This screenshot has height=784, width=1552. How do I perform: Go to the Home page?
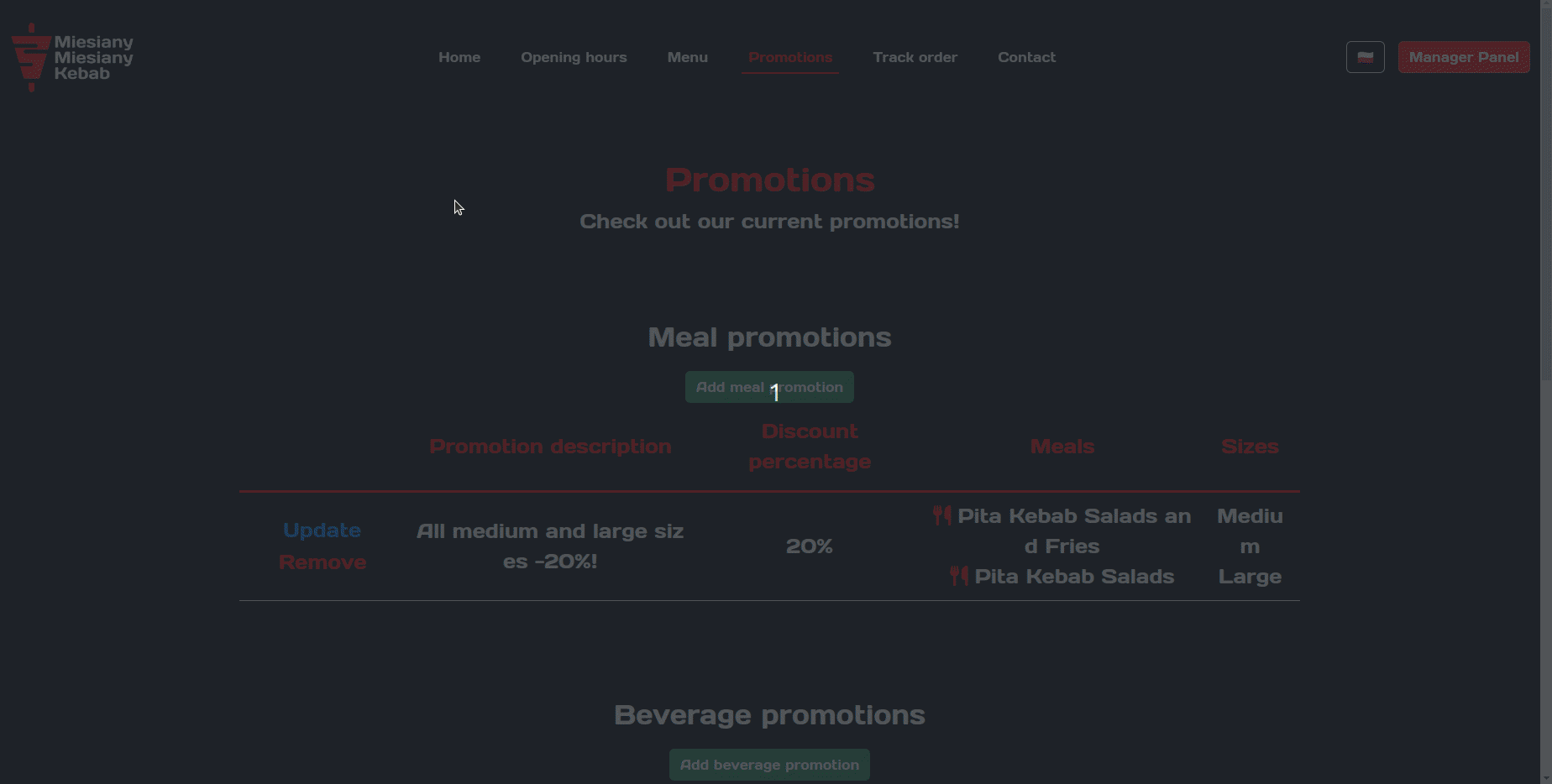pos(459,57)
